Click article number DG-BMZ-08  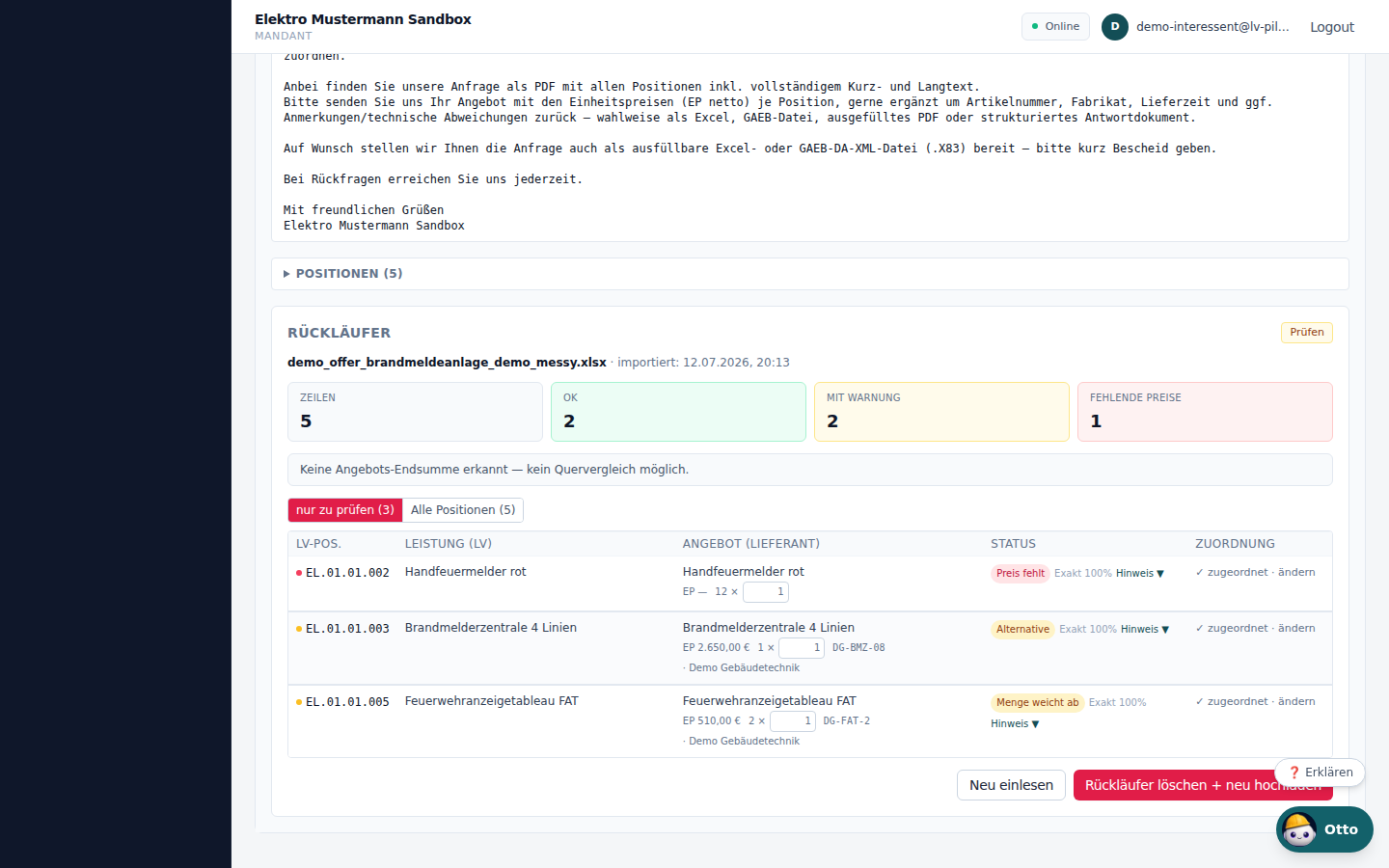coord(858,648)
